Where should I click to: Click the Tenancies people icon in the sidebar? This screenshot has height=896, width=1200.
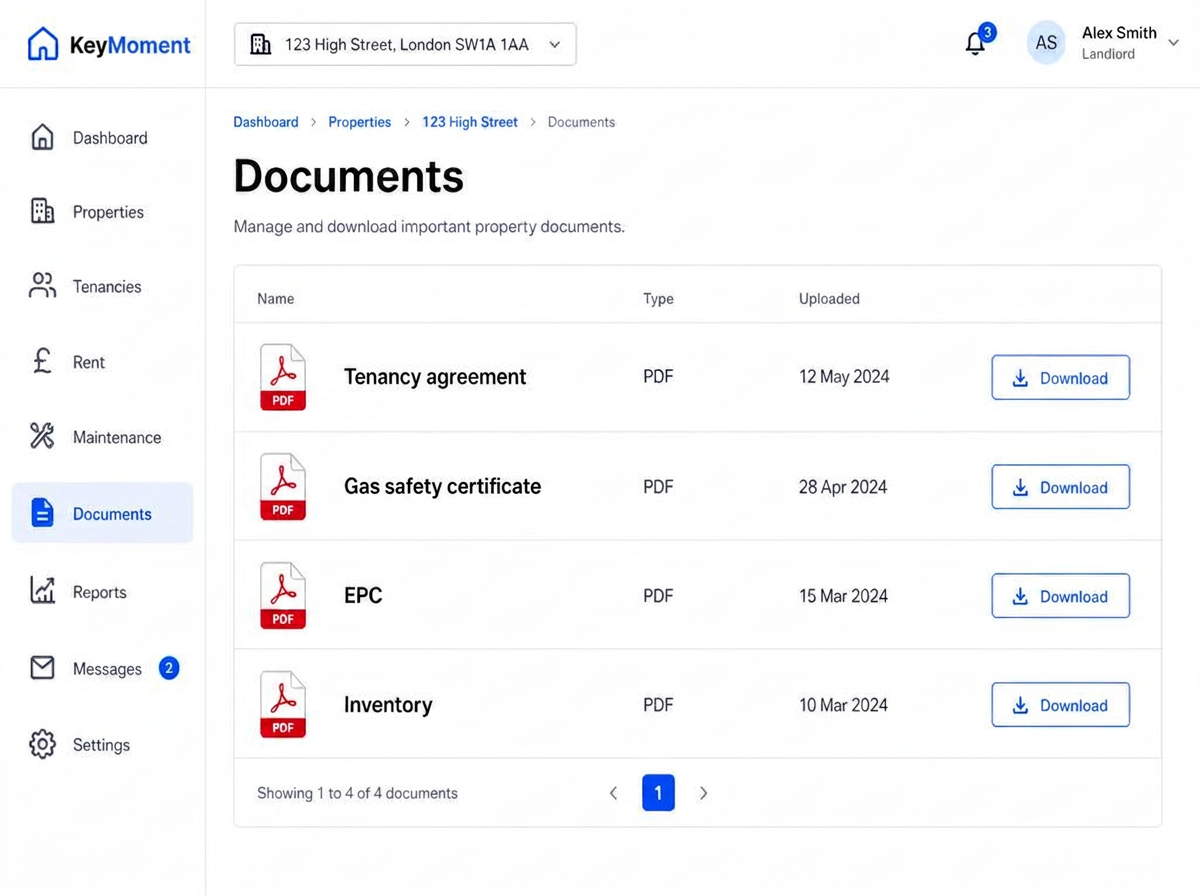(42, 286)
